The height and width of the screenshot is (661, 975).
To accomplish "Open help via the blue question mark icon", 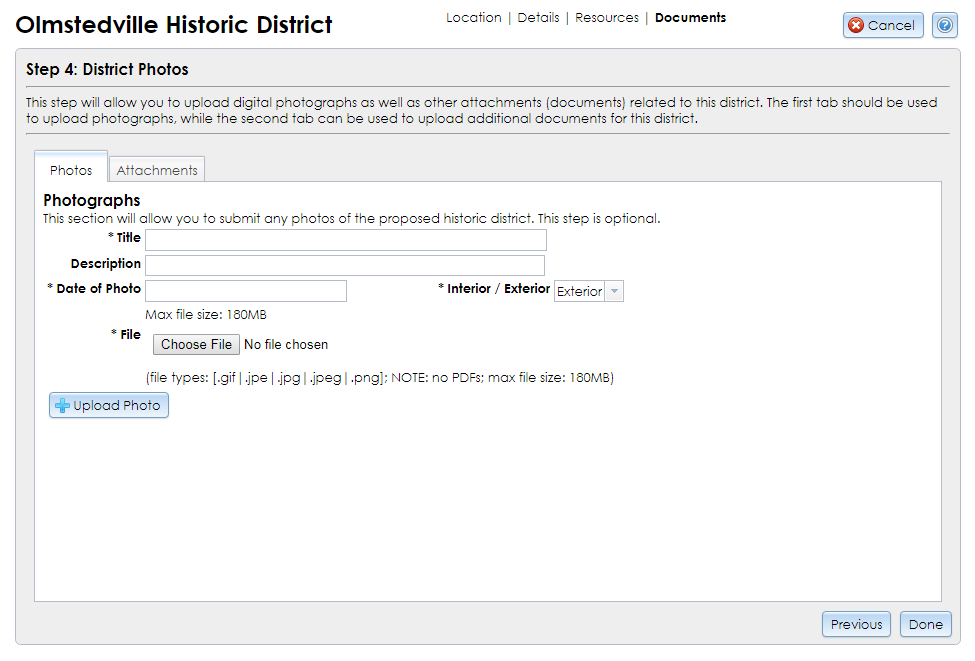I will pyautogui.click(x=944, y=25).
